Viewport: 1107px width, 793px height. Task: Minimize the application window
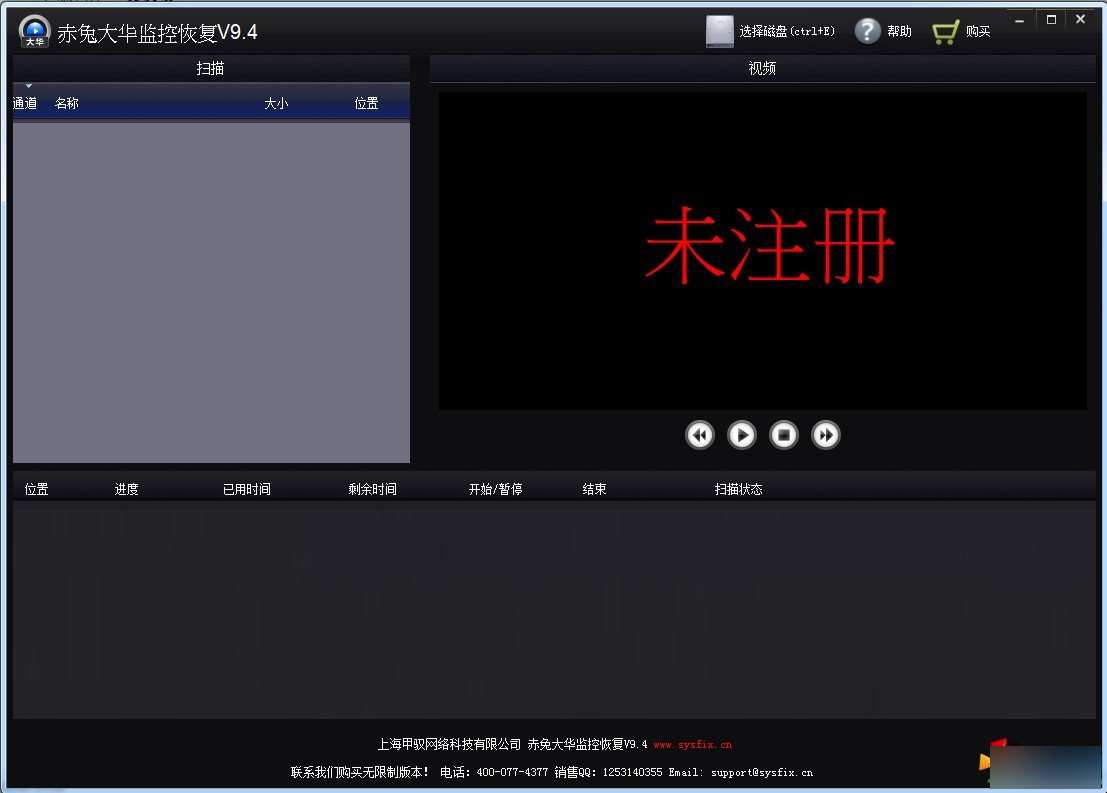[1019, 20]
